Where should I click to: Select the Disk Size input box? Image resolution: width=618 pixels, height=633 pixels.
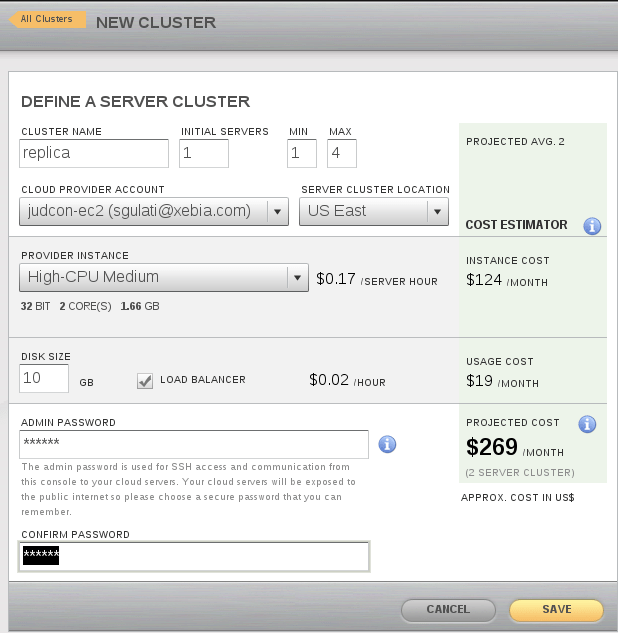pyautogui.click(x=44, y=378)
